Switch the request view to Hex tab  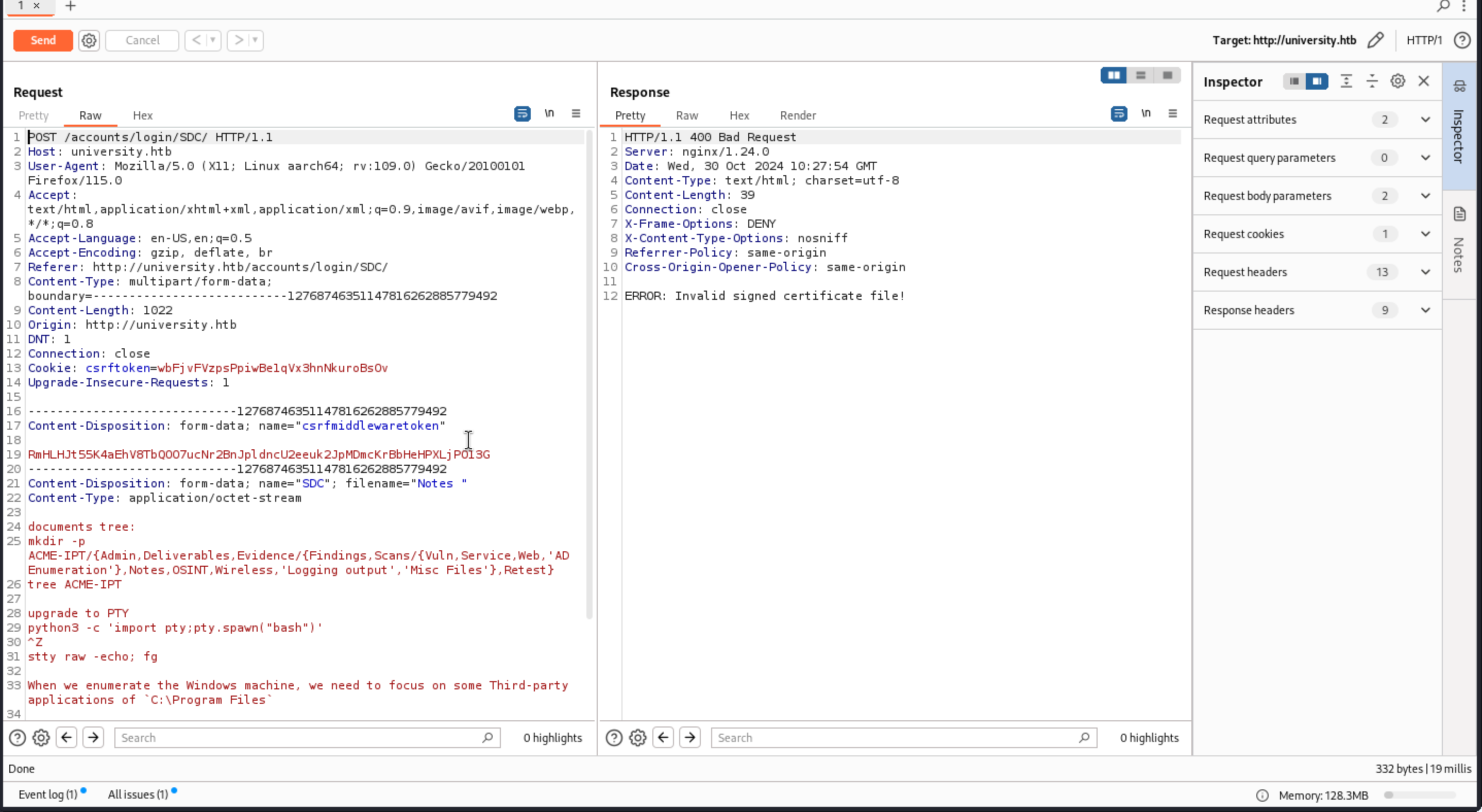143,115
